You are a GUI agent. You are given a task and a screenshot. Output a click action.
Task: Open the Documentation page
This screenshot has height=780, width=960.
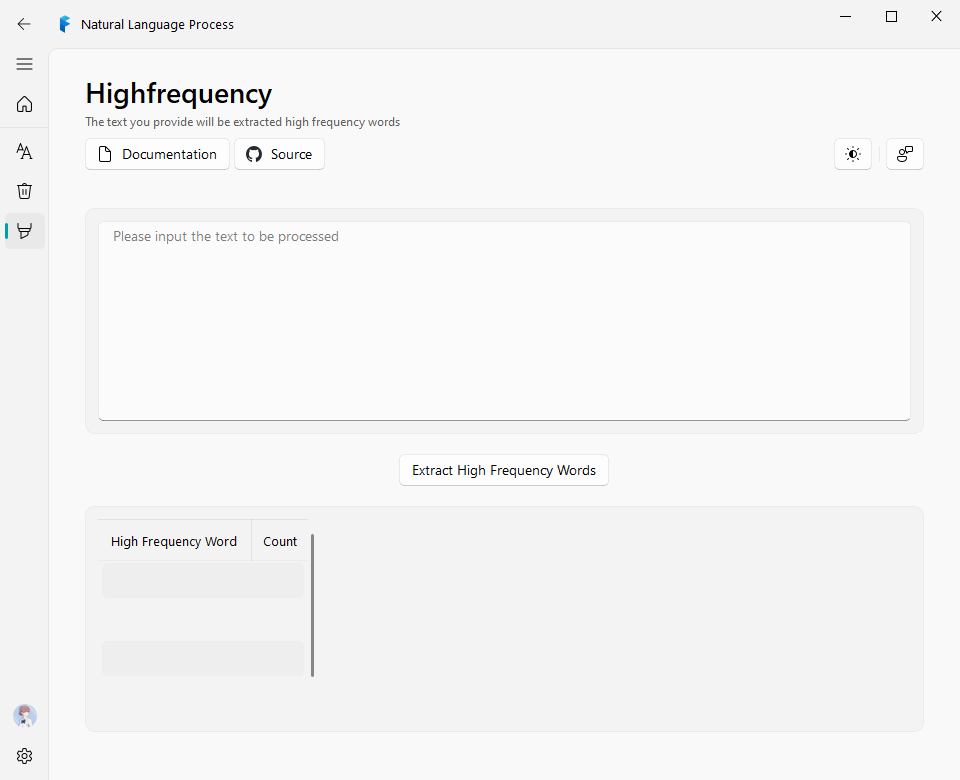pos(157,154)
